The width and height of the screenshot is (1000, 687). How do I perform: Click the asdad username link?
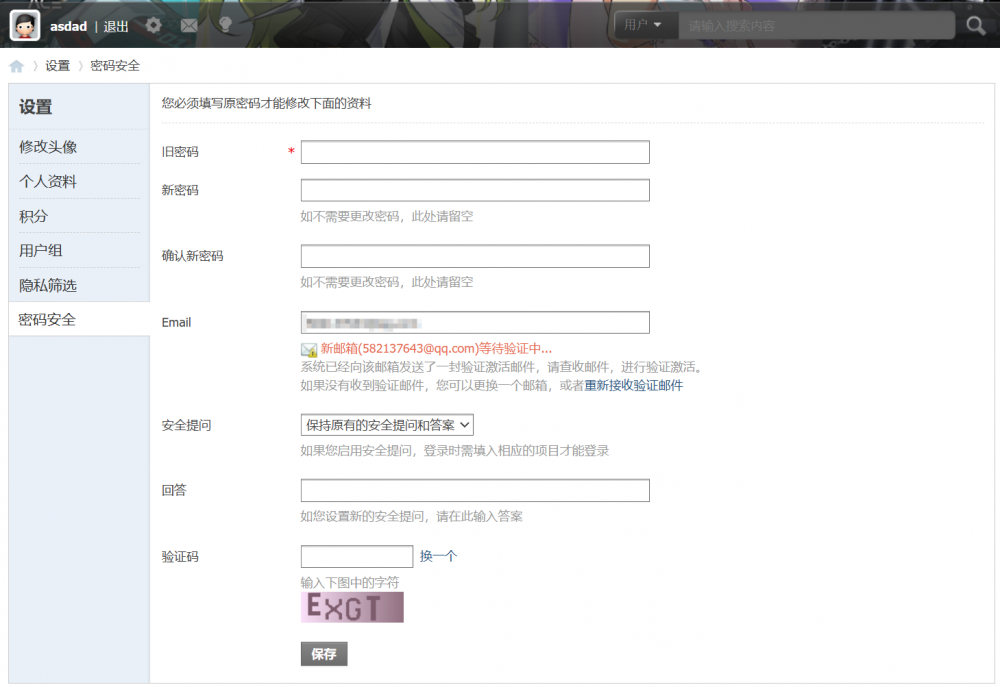pos(68,26)
